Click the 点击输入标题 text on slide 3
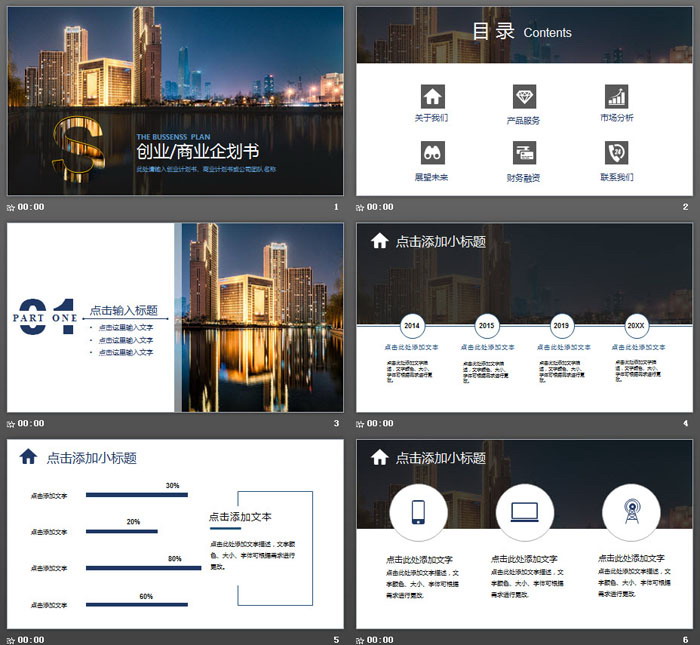The image size is (700, 645). point(124,310)
